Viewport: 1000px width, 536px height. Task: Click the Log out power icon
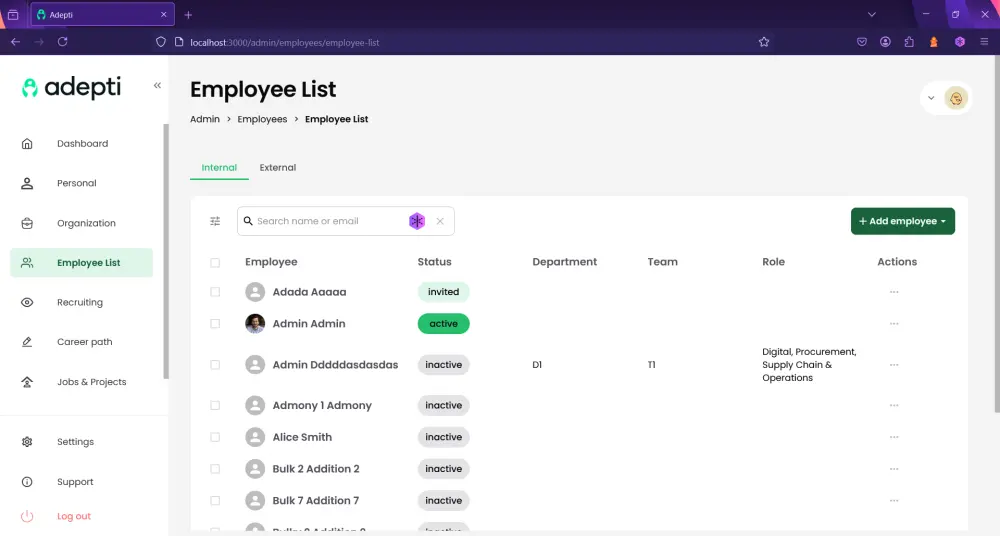pyautogui.click(x=27, y=516)
